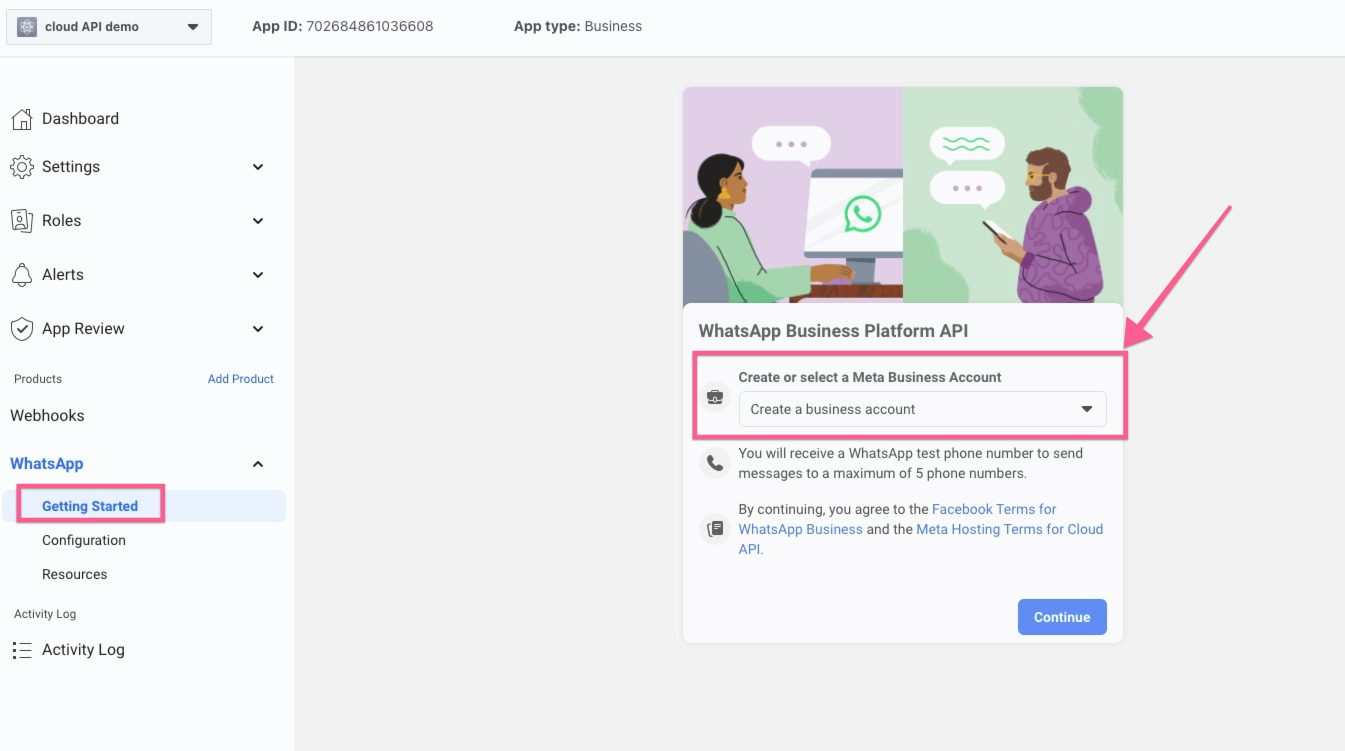The image size is (1345, 751).
Task: Click the WhatsApp test phone number description
Action: (x=911, y=463)
